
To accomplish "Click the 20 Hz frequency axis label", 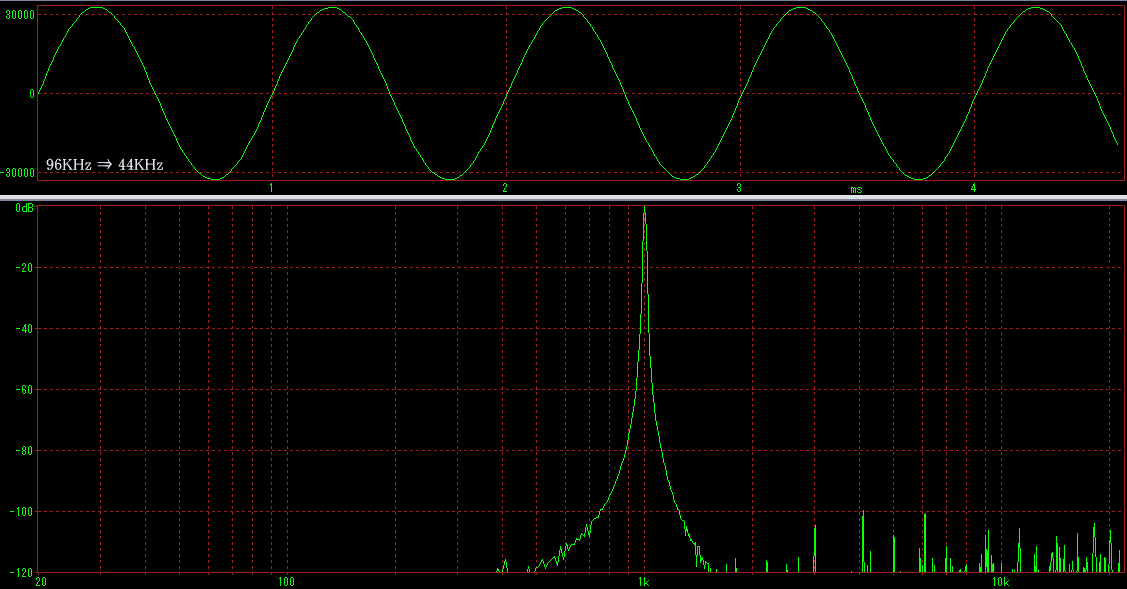I will coord(41,582).
